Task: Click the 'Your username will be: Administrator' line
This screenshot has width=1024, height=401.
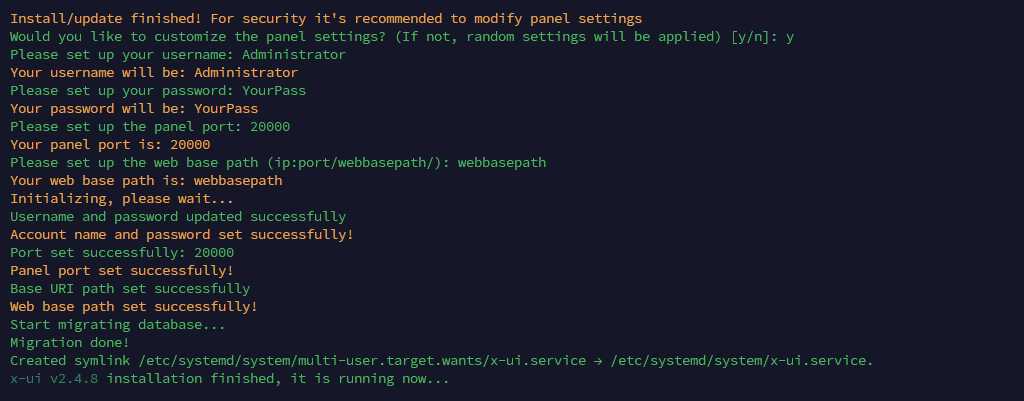Action: [x=154, y=72]
